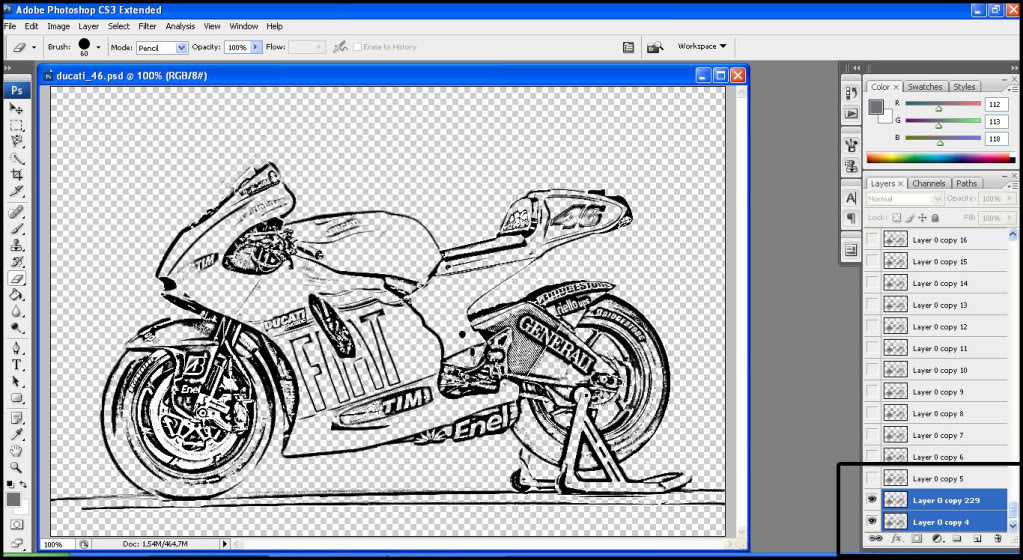Select the Pen tool

pyautogui.click(x=16, y=349)
